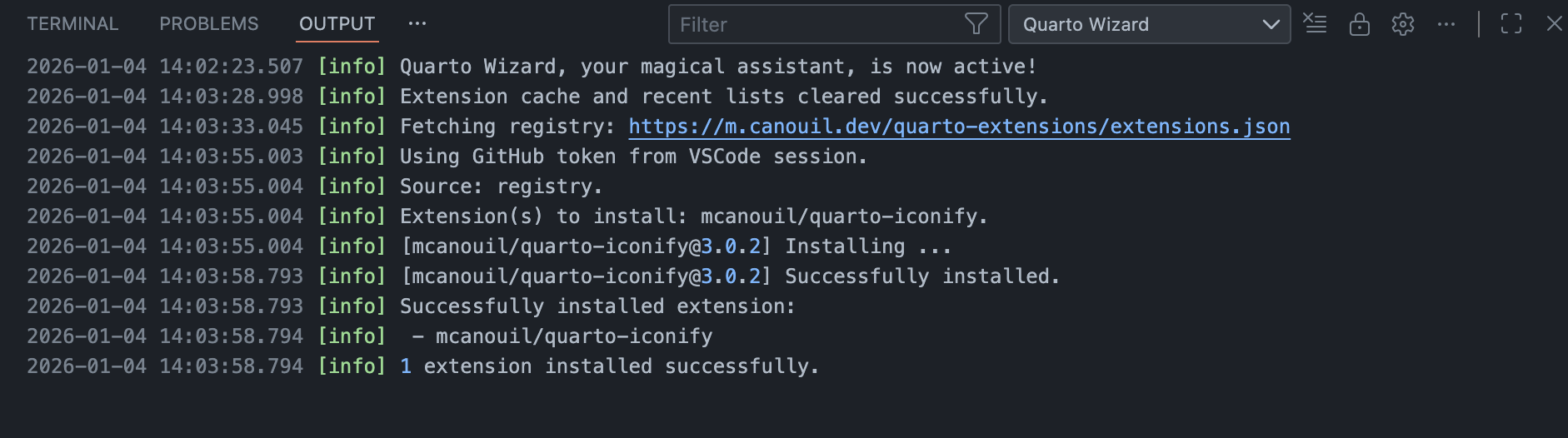Image resolution: width=1568 pixels, height=438 pixels.
Task: Focus the Filter text box
Action: click(x=816, y=24)
